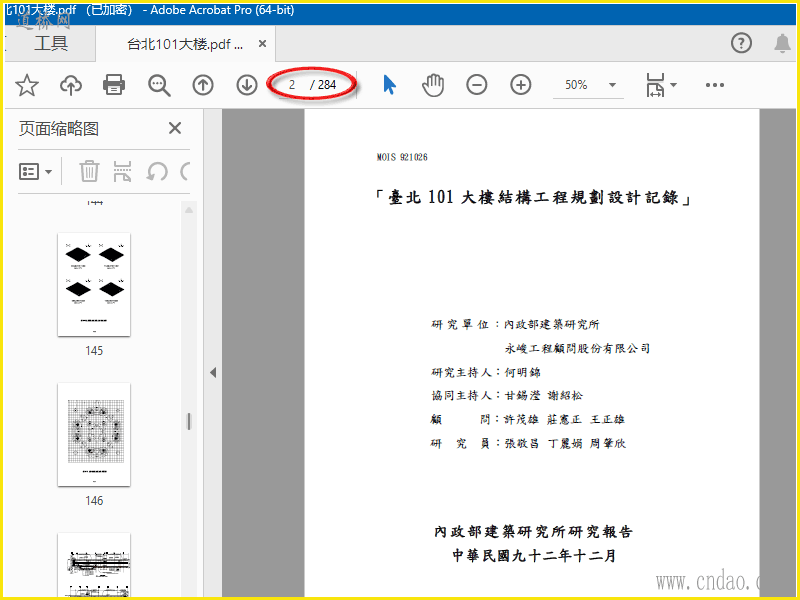Open more tools ellipsis menu
This screenshot has height=600, width=800.
[715, 85]
